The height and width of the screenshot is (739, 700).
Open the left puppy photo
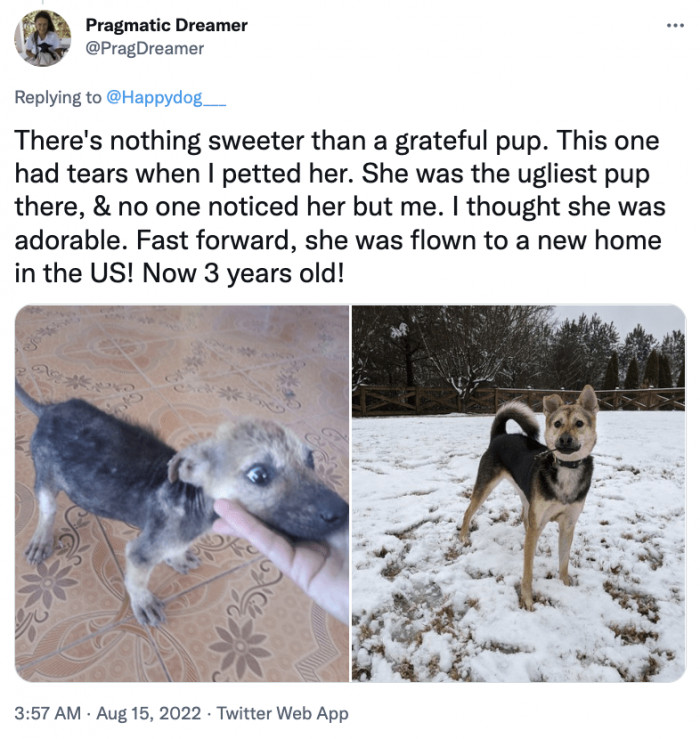point(182,493)
